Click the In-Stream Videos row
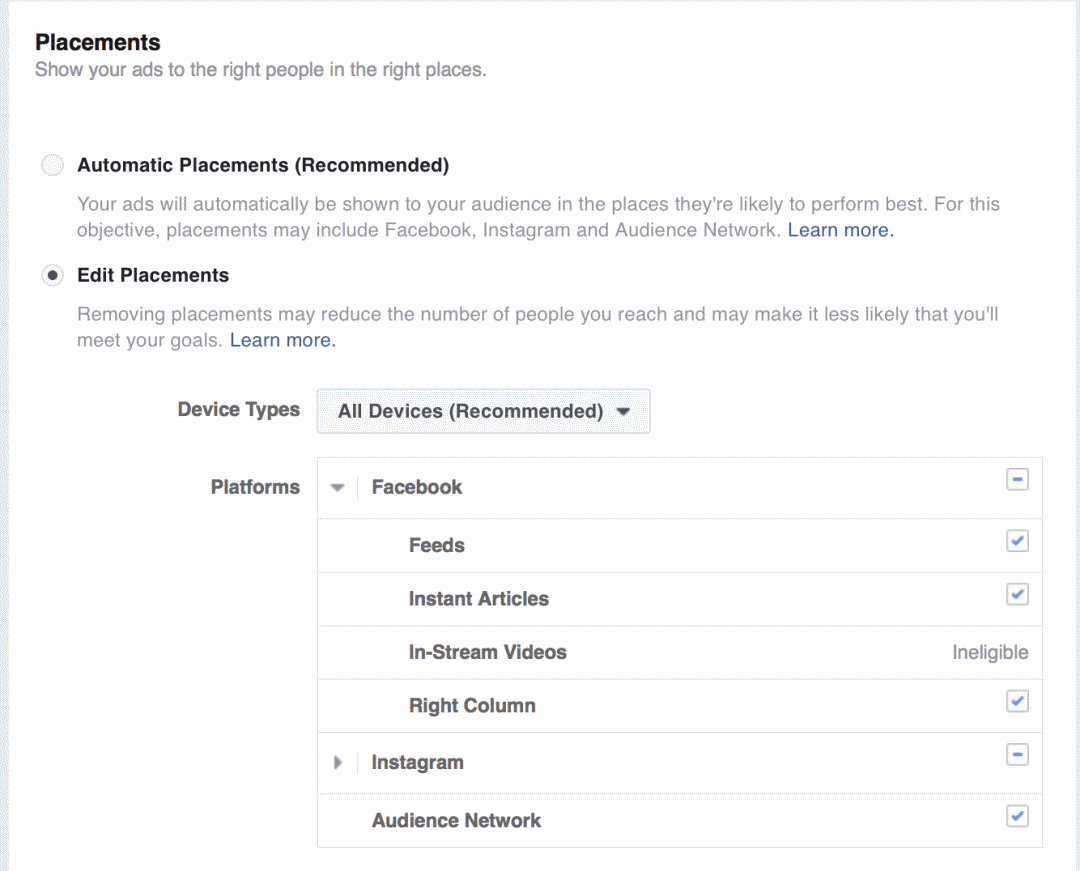This screenshot has width=1080, height=871. pyautogui.click(x=488, y=652)
